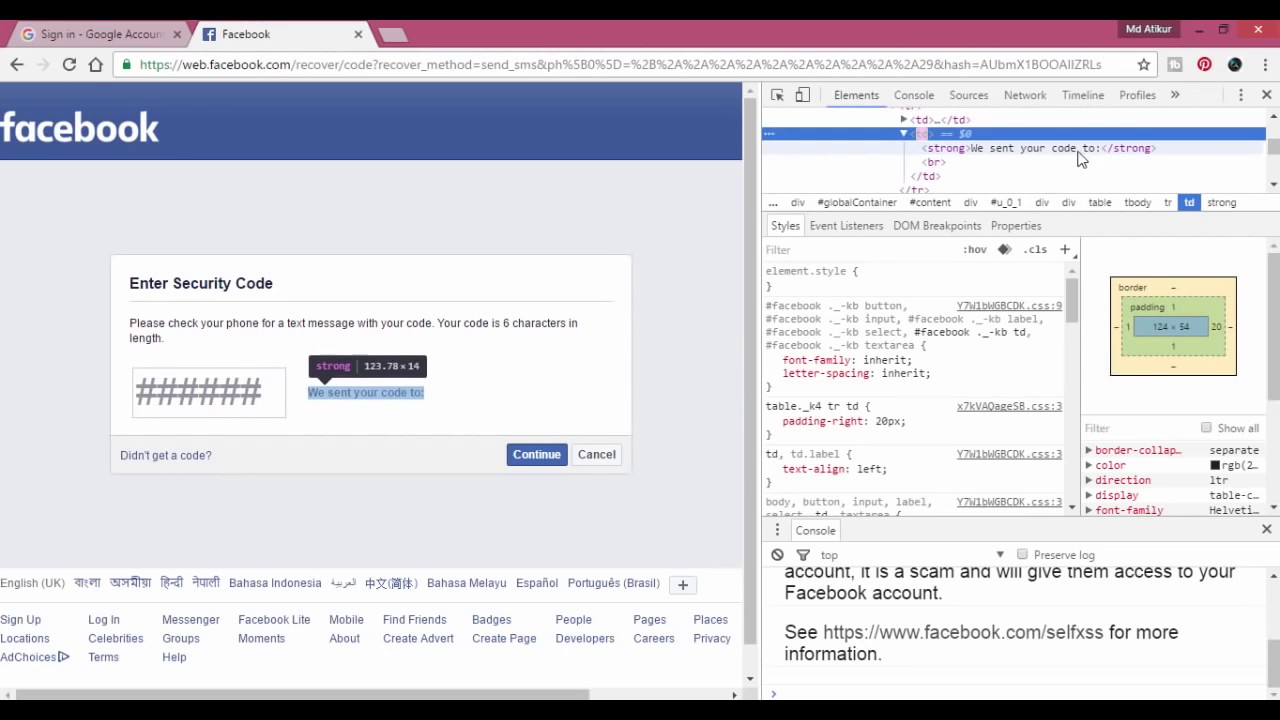The width and height of the screenshot is (1280, 720).
Task: Close the Google Accounts sign-in tab
Action: coord(177,34)
